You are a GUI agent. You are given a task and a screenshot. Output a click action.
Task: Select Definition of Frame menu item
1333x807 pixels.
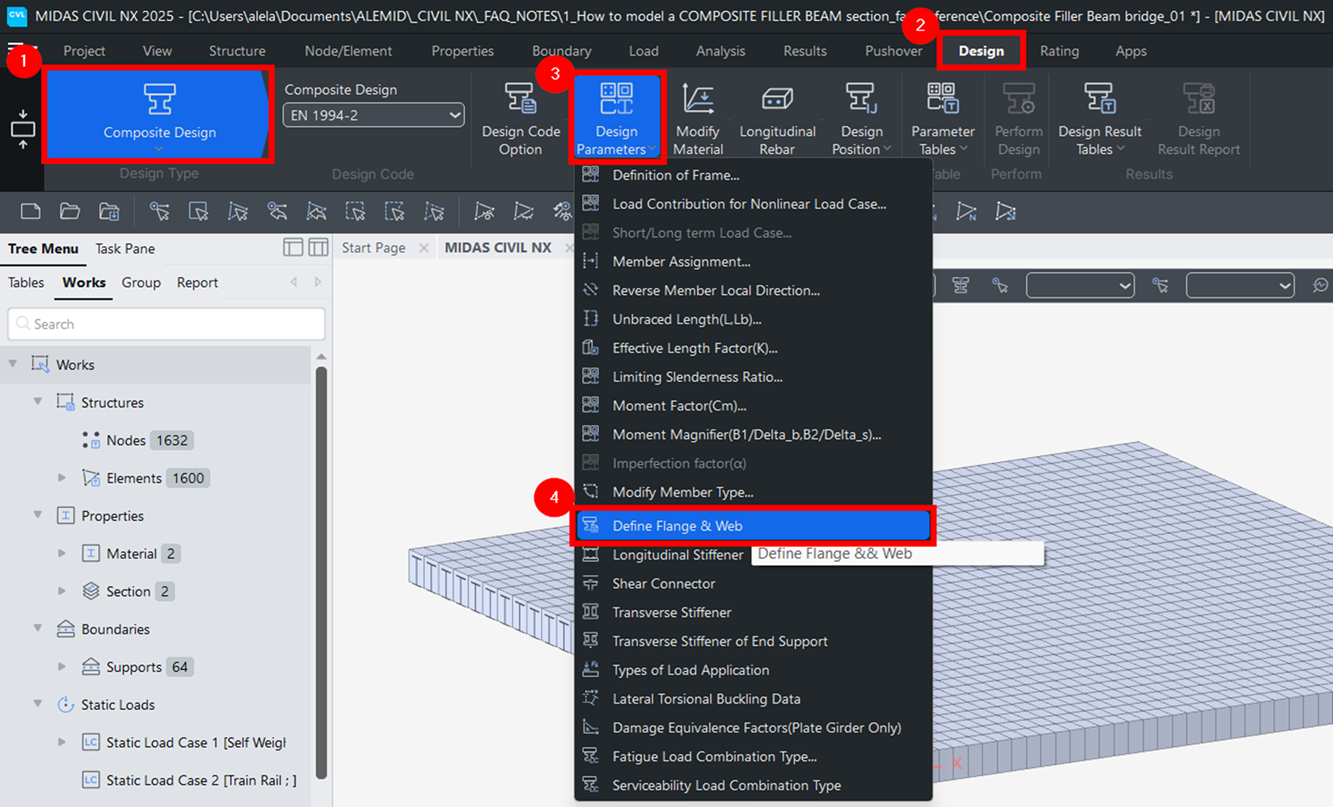tap(753, 175)
